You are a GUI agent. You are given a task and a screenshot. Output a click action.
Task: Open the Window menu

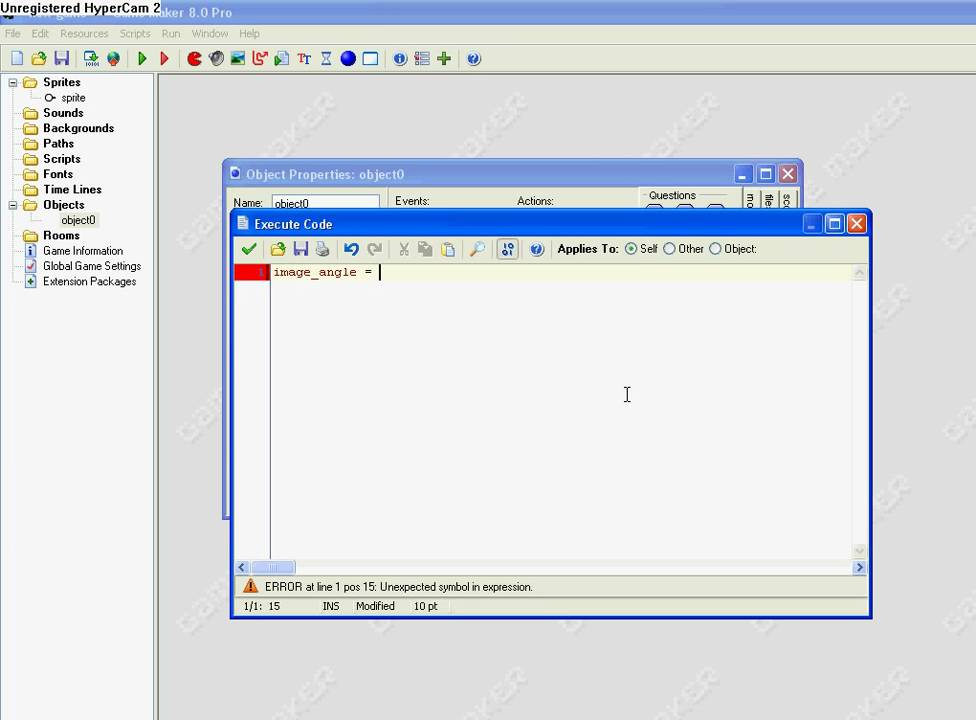click(210, 34)
